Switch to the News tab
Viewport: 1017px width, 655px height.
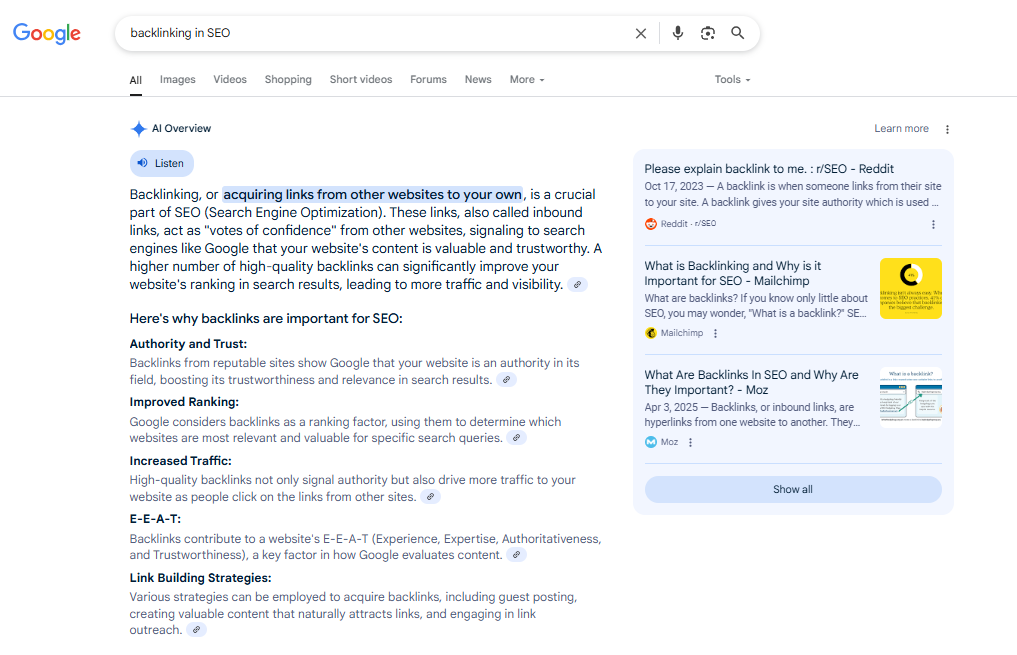click(x=478, y=80)
